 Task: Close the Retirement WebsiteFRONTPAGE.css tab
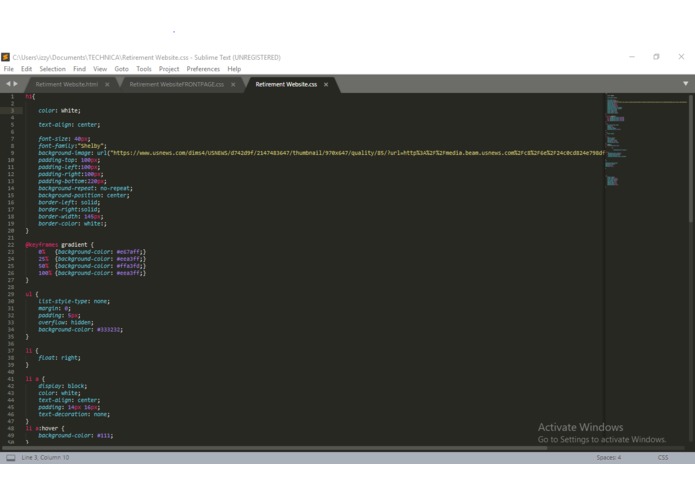[x=233, y=85]
